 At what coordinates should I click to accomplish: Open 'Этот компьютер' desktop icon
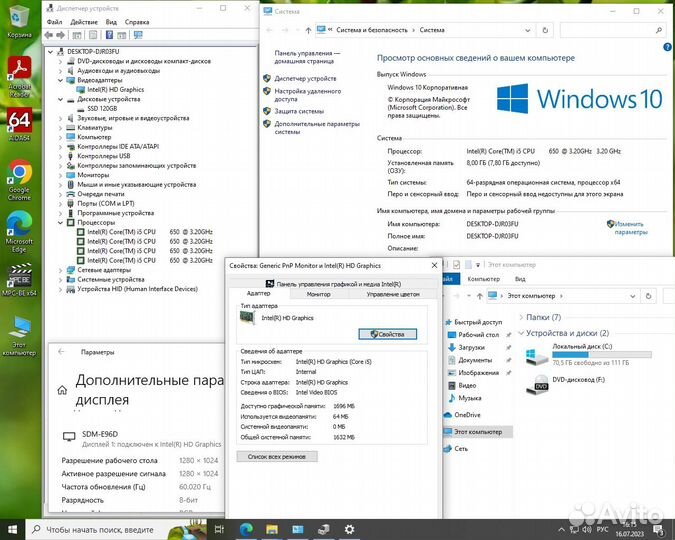tap(19, 336)
